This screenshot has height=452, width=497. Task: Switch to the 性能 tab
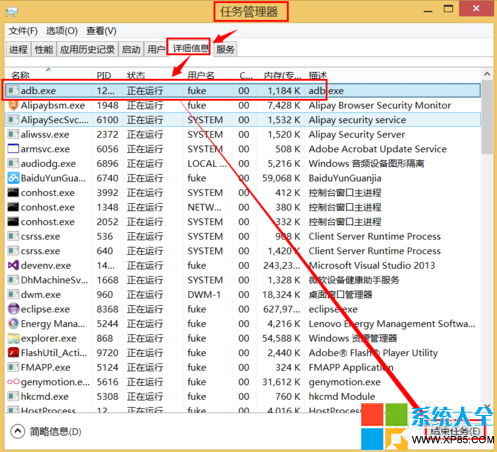pos(44,49)
